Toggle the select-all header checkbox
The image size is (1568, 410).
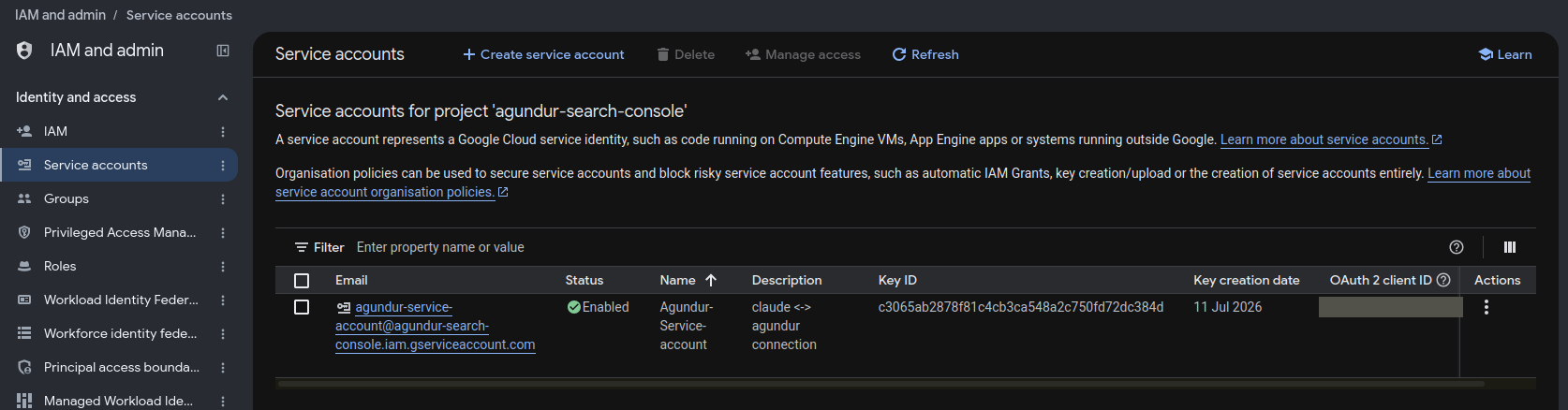(x=302, y=281)
